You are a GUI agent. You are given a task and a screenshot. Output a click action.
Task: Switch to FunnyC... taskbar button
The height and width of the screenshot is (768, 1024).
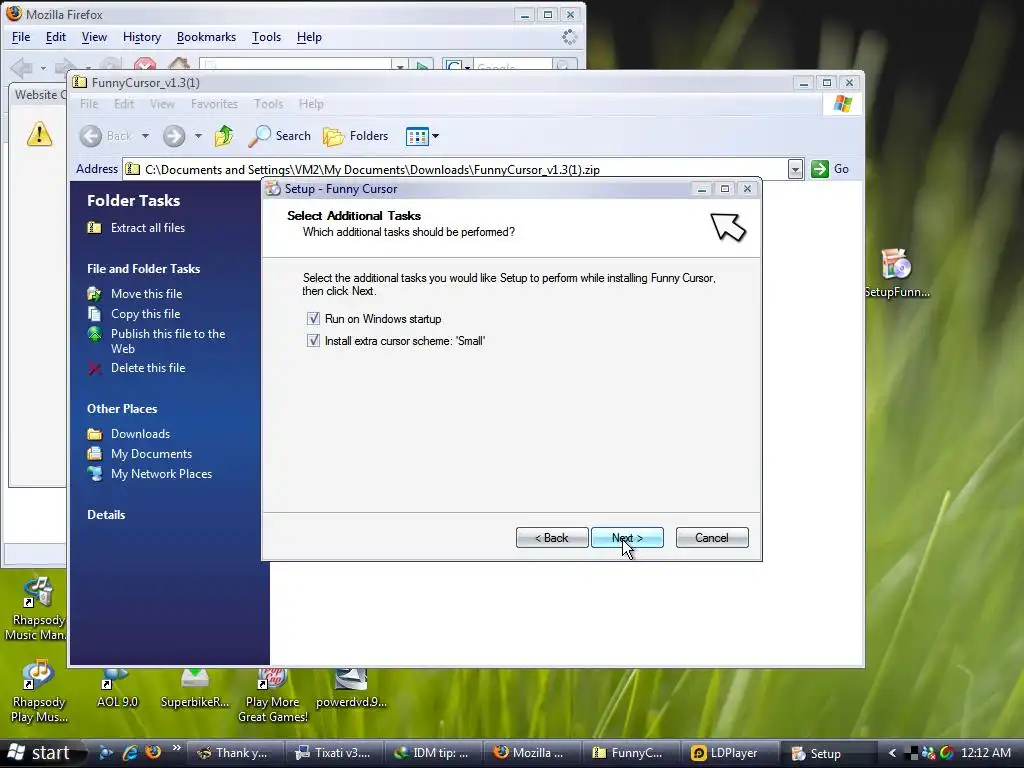click(x=629, y=753)
